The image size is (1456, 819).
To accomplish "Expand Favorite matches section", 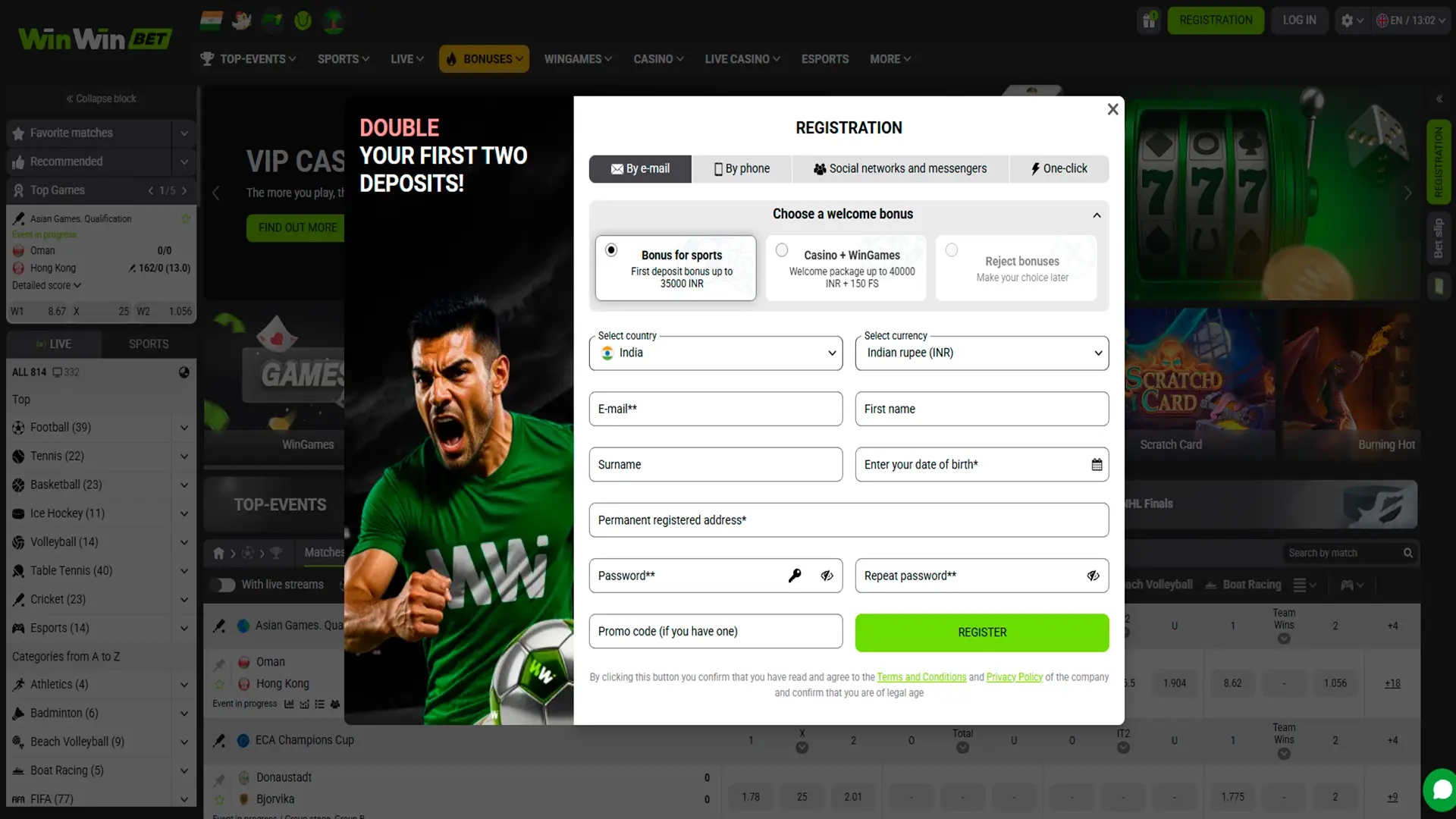I will (x=184, y=133).
